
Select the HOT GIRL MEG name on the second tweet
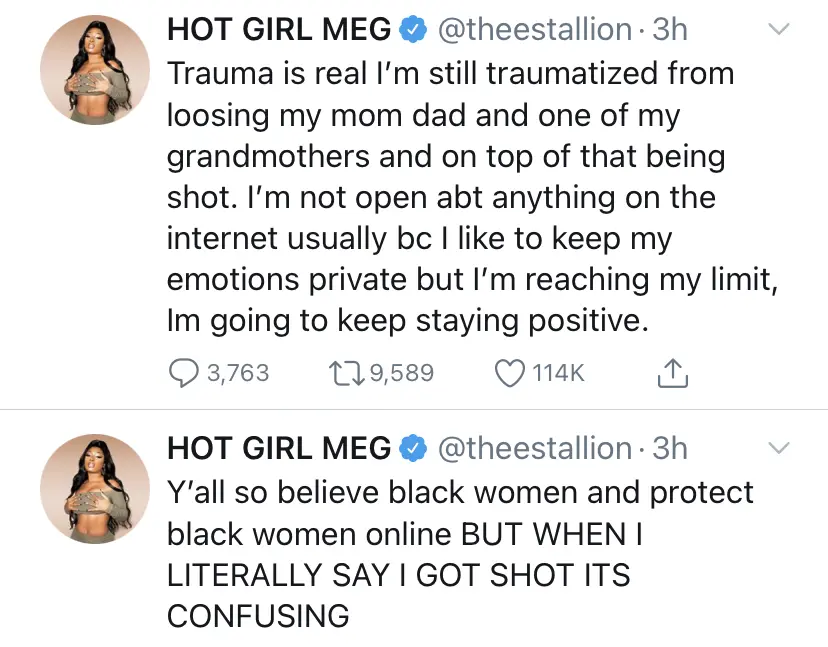[x=278, y=449]
